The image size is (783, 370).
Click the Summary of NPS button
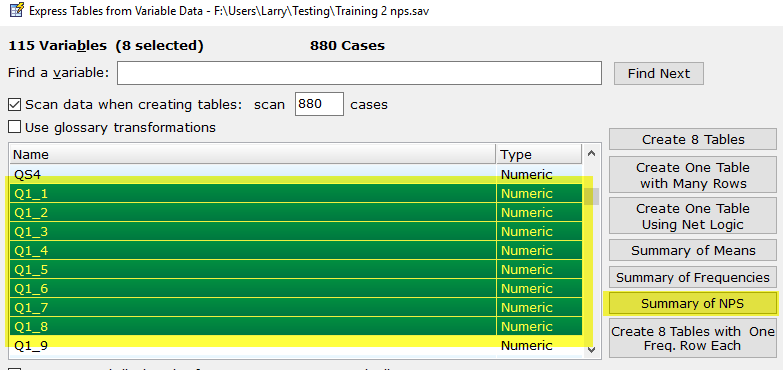[x=693, y=304]
